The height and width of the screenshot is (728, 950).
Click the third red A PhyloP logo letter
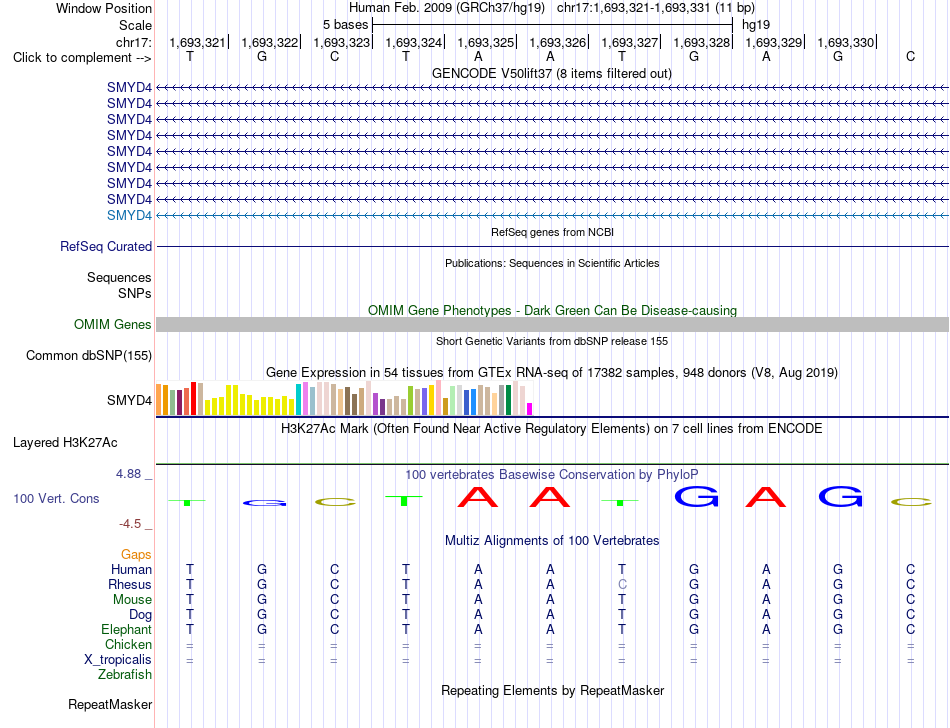[765, 497]
